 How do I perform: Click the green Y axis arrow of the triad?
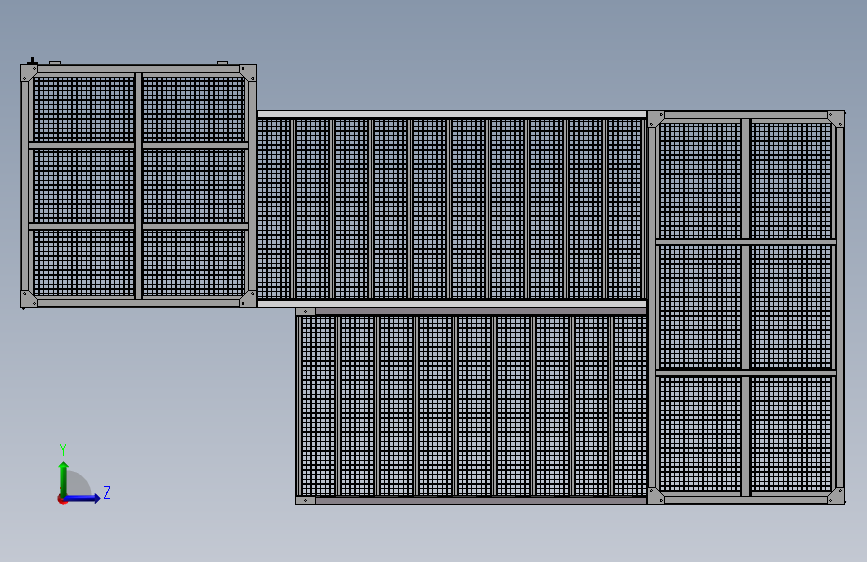[64, 478]
